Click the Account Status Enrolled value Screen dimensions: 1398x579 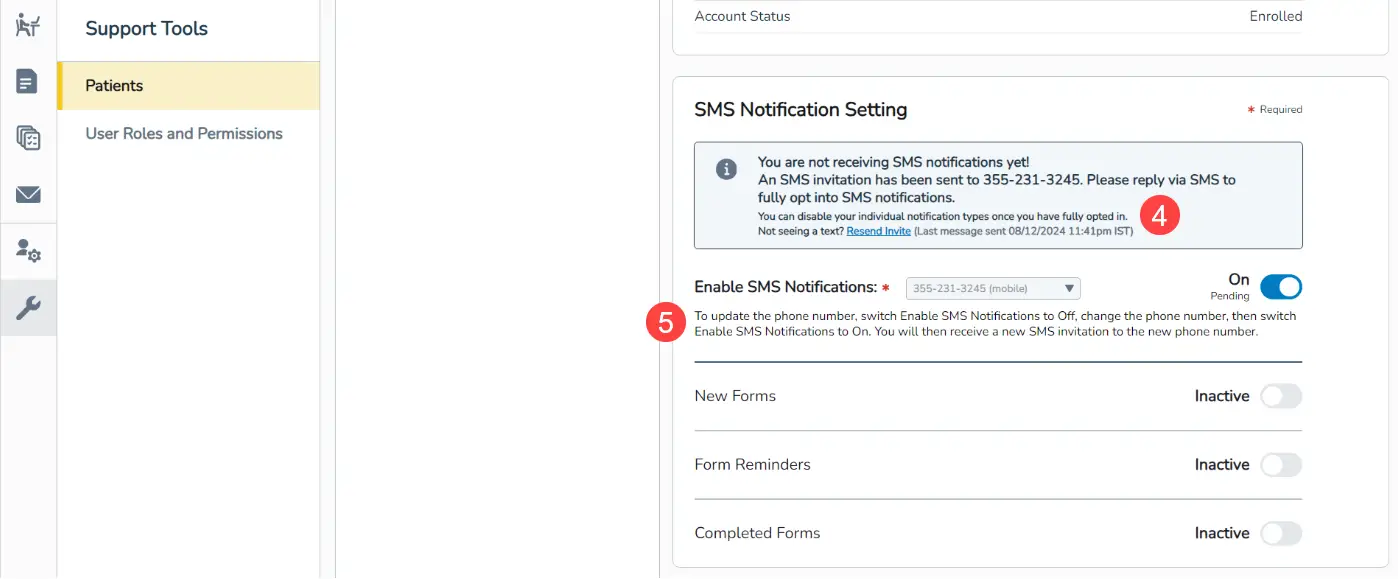pos(1275,16)
